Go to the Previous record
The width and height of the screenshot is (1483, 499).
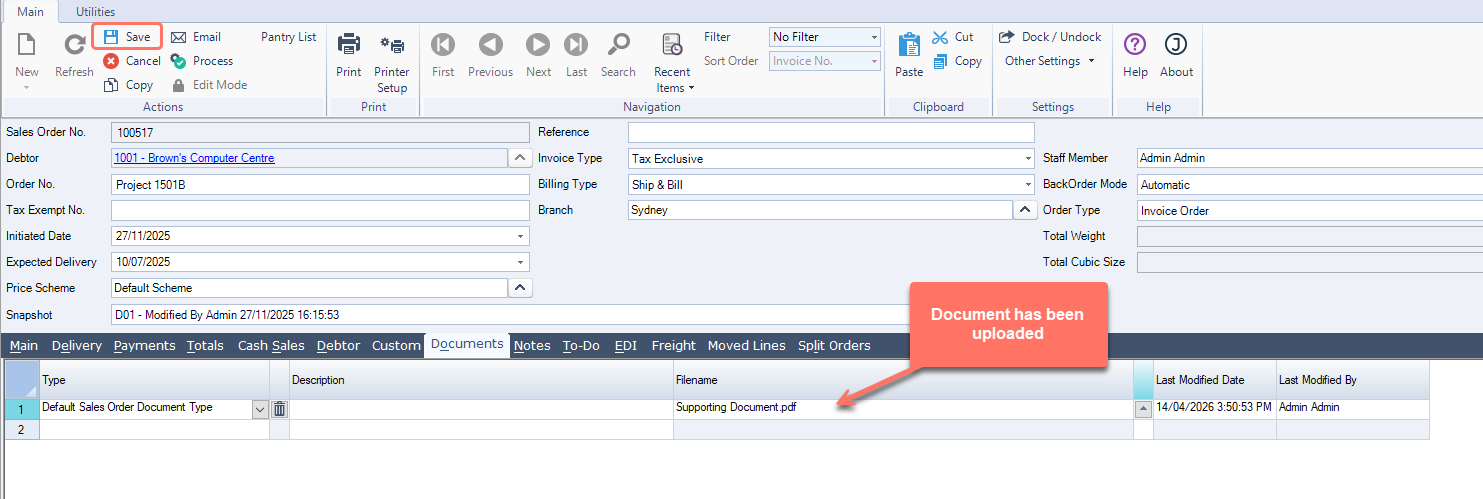[x=490, y=55]
